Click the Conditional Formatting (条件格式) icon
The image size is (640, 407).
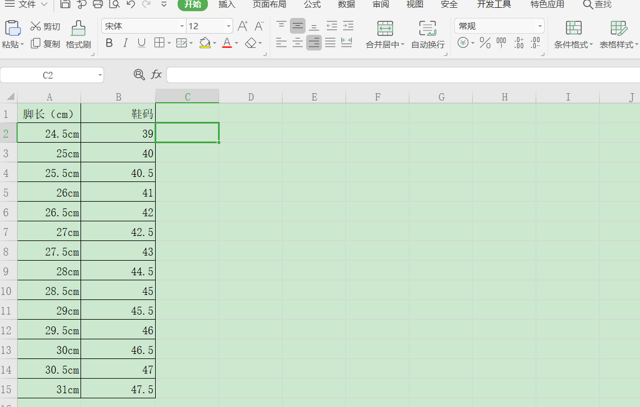(x=573, y=28)
